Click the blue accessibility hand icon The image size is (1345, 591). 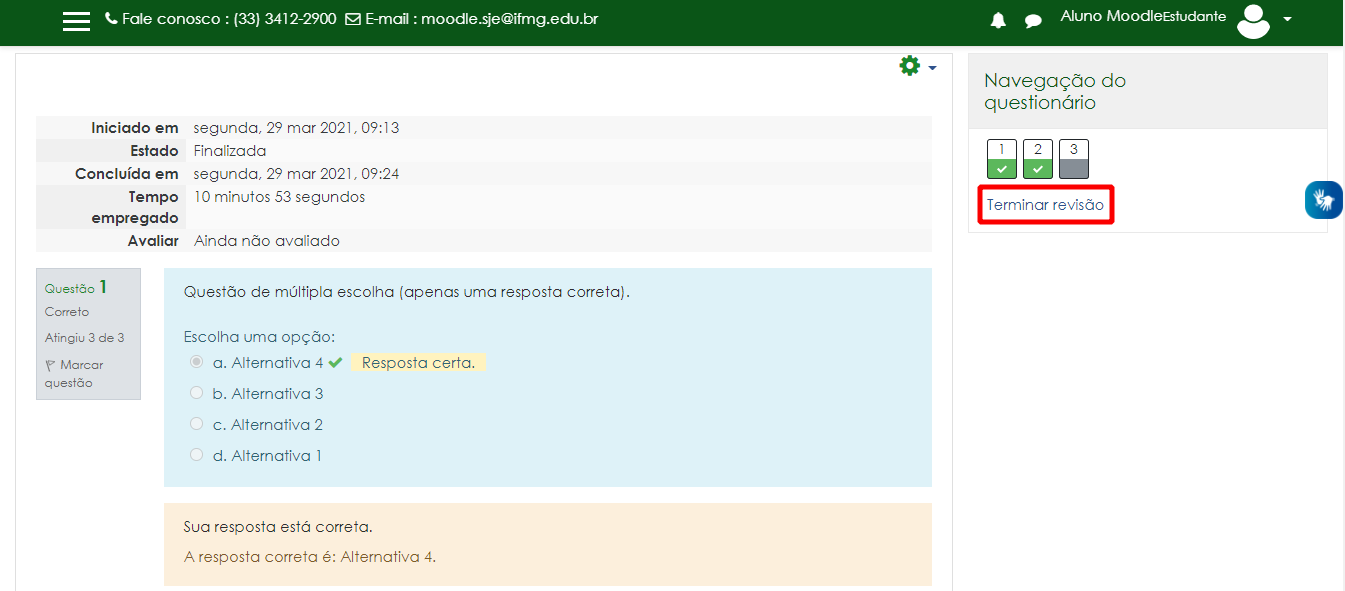click(1323, 199)
